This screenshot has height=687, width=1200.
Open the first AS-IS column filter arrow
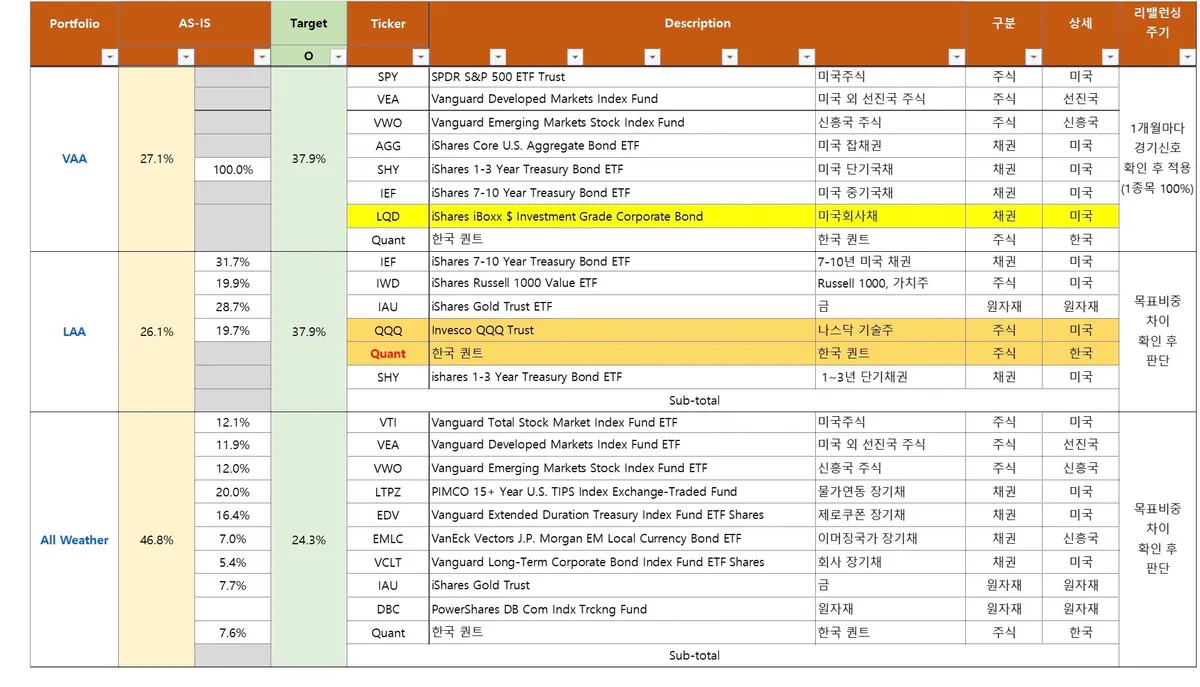(x=185, y=57)
